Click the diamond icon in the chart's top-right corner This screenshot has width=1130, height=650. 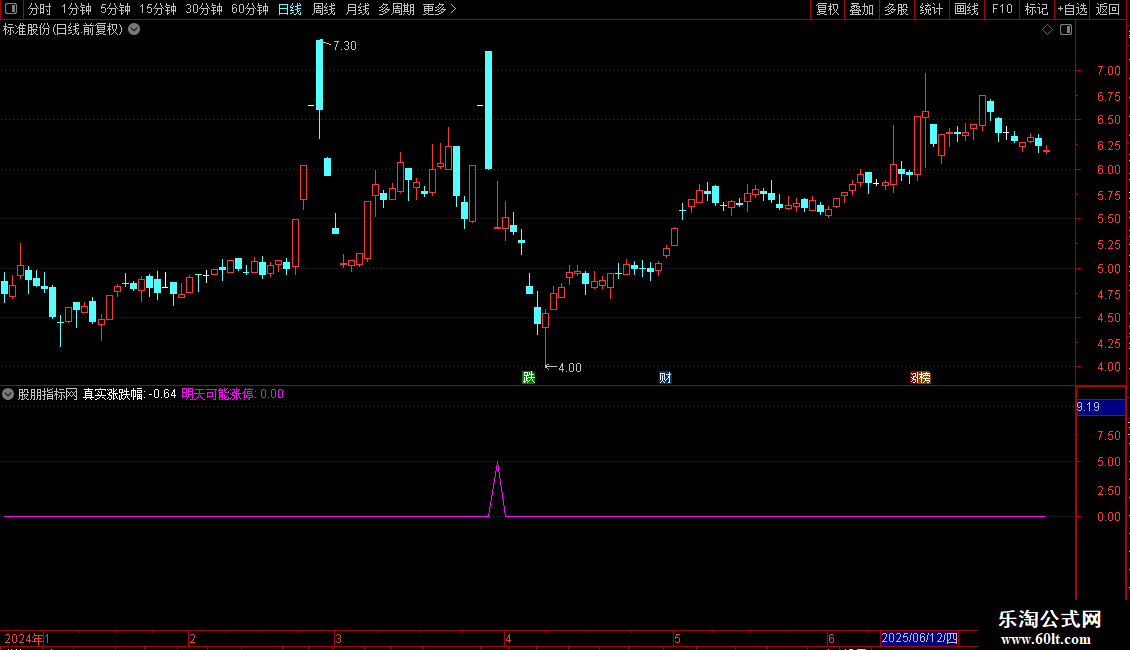[x=1047, y=30]
